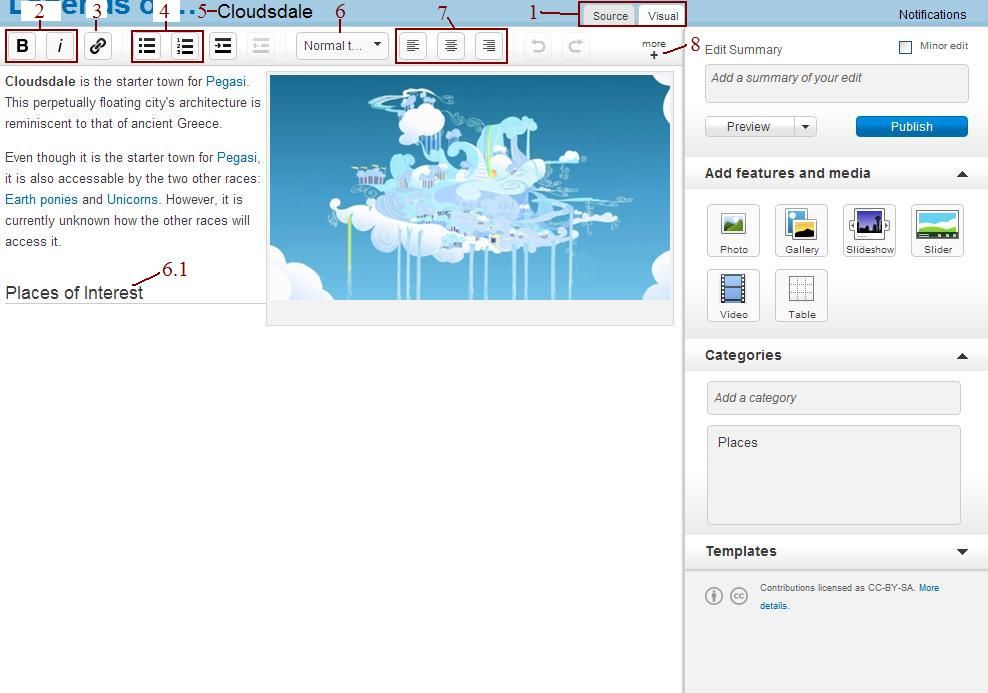Image resolution: width=988 pixels, height=693 pixels.
Task: Insert a Table into the article
Action: [x=801, y=295]
